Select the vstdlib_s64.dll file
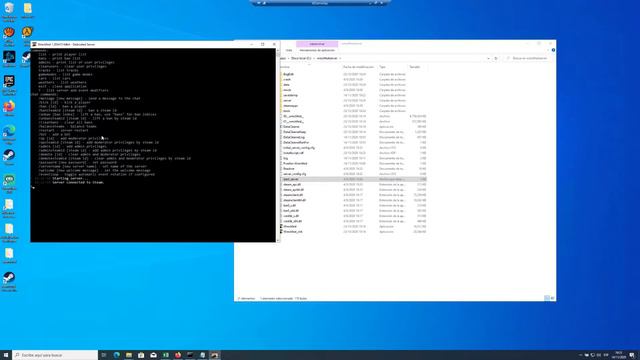Image resolution: width=640 pixels, height=360 pixels. point(292,221)
